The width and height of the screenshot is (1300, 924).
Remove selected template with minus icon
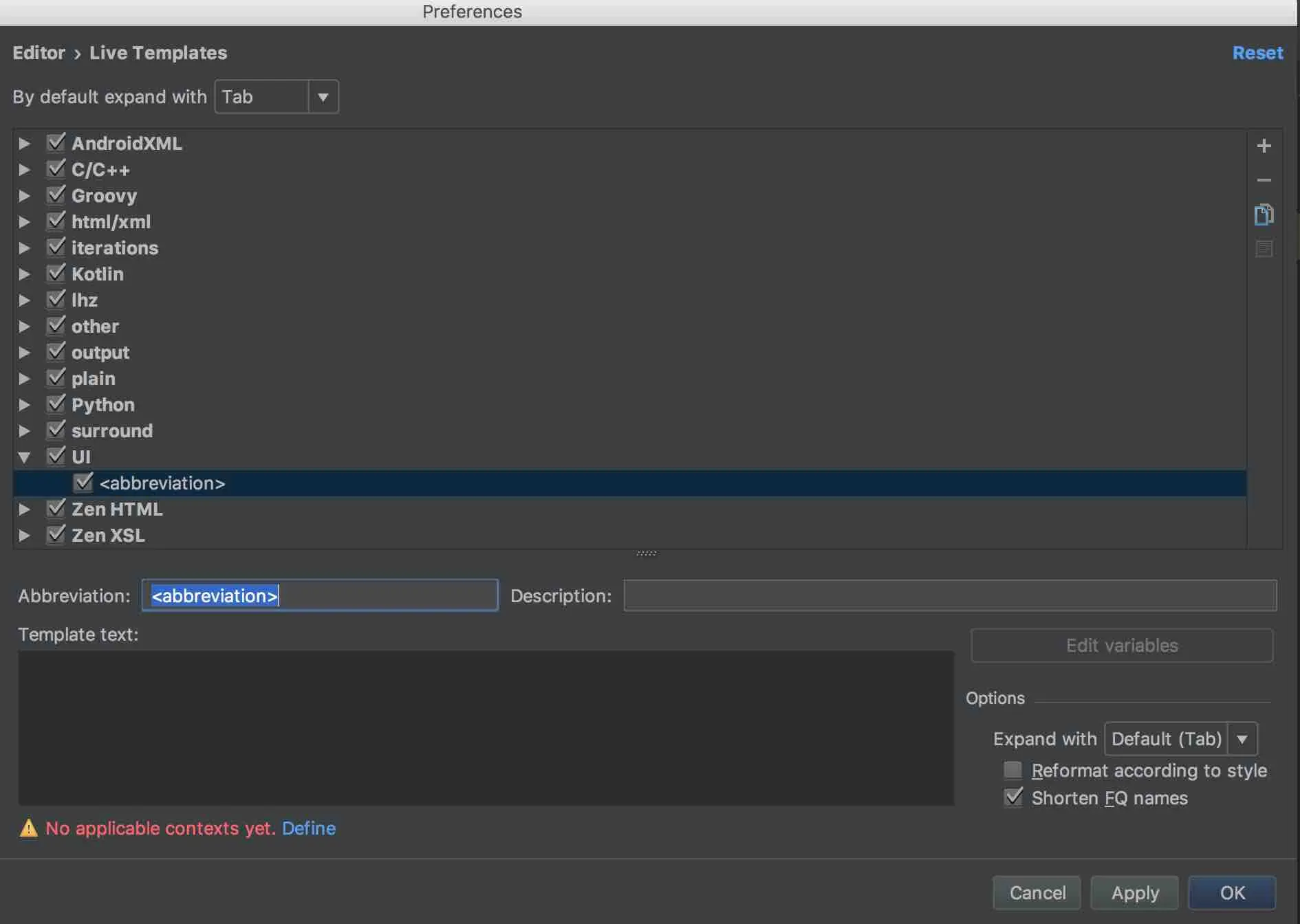[x=1264, y=180]
